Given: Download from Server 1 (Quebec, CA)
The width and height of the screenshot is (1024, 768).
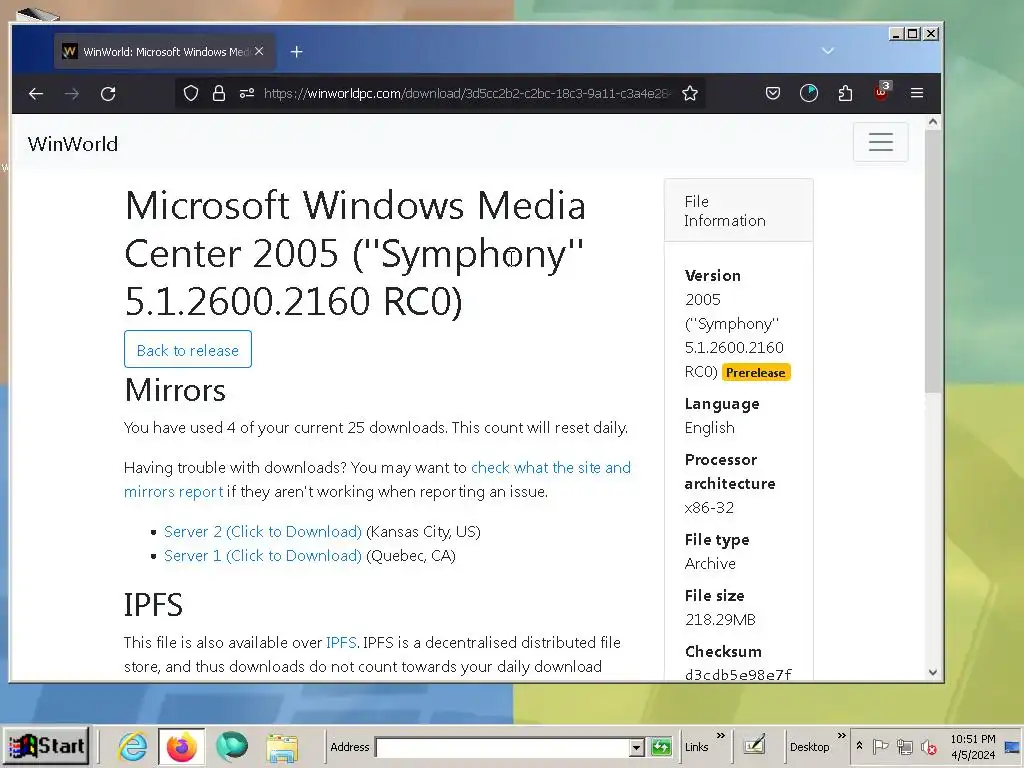Looking at the screenshot, I should pos(263,556).
